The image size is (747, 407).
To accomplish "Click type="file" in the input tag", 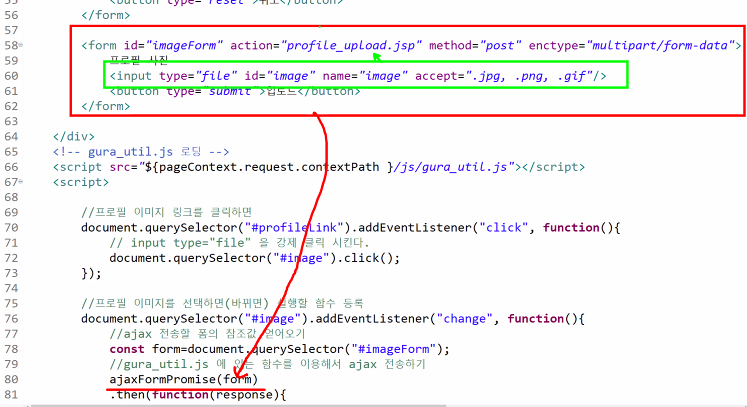I will (198, 76).
